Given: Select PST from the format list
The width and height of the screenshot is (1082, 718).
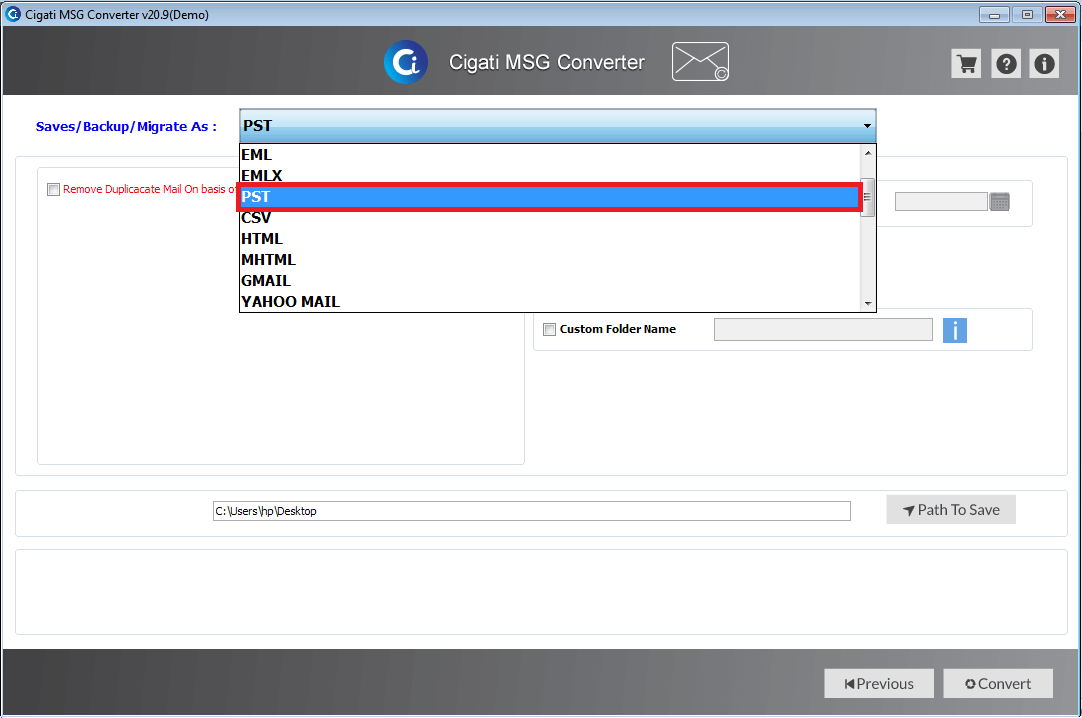Looking at the screenshot, I should point(550,197).
